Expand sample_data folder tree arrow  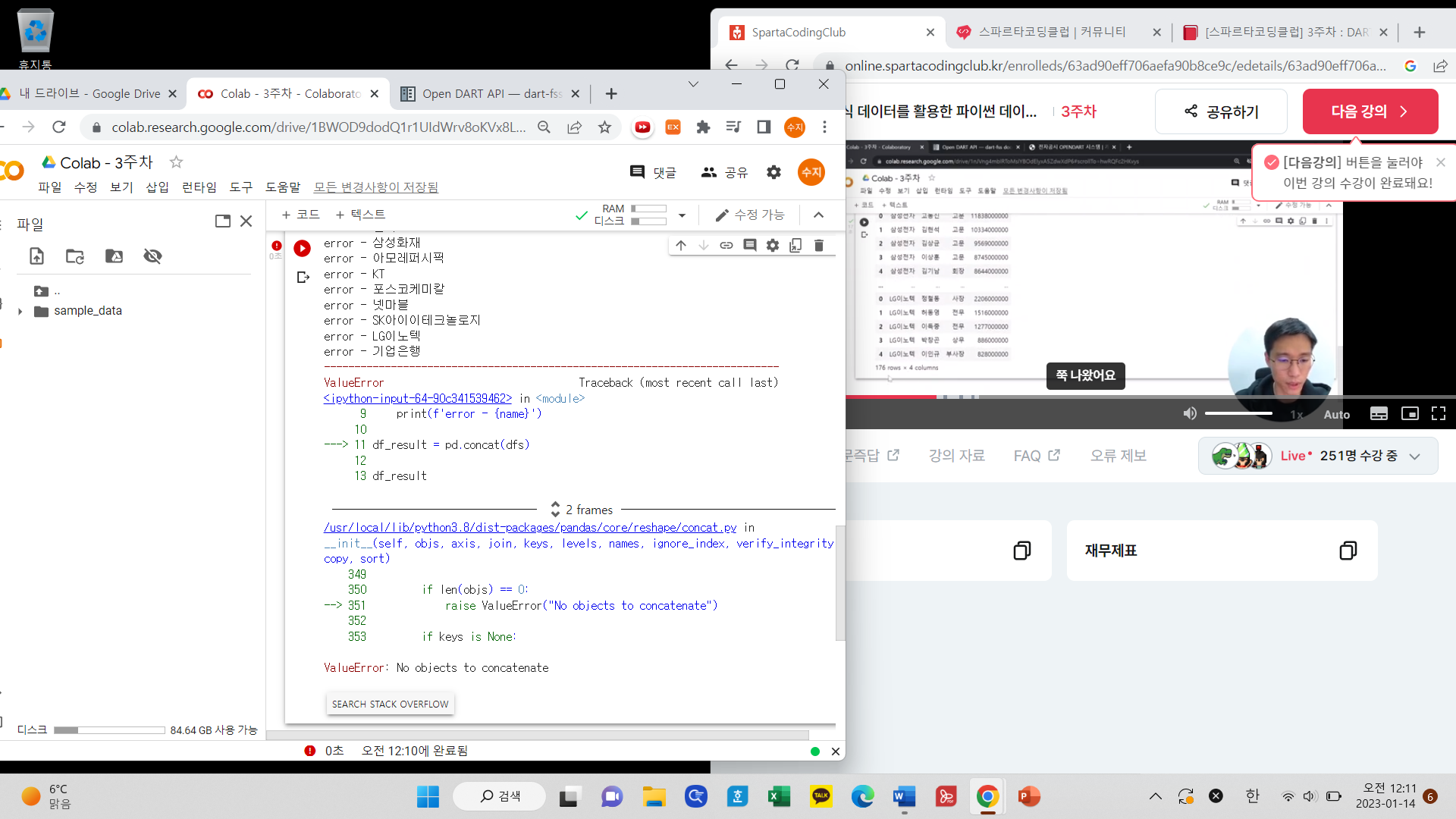tap(20, 312)
